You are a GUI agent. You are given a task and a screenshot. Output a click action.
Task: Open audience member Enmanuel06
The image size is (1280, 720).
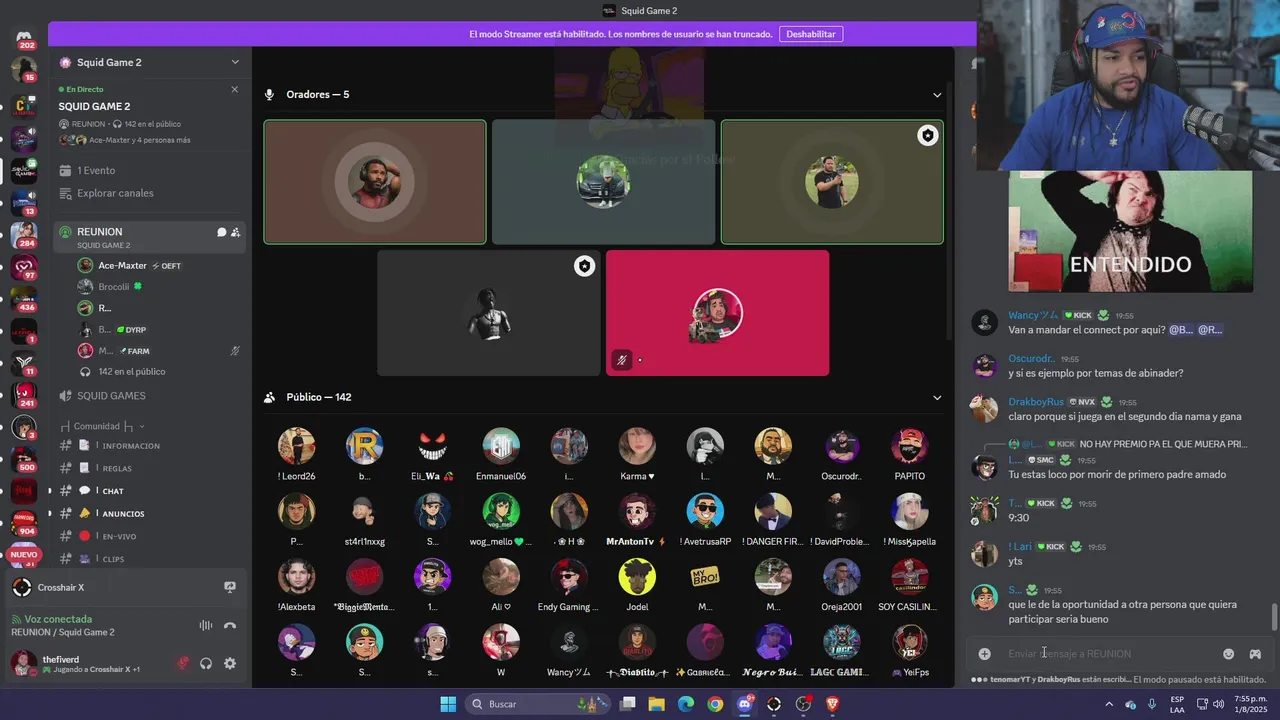pyautogui.click(x=501, y=455)
